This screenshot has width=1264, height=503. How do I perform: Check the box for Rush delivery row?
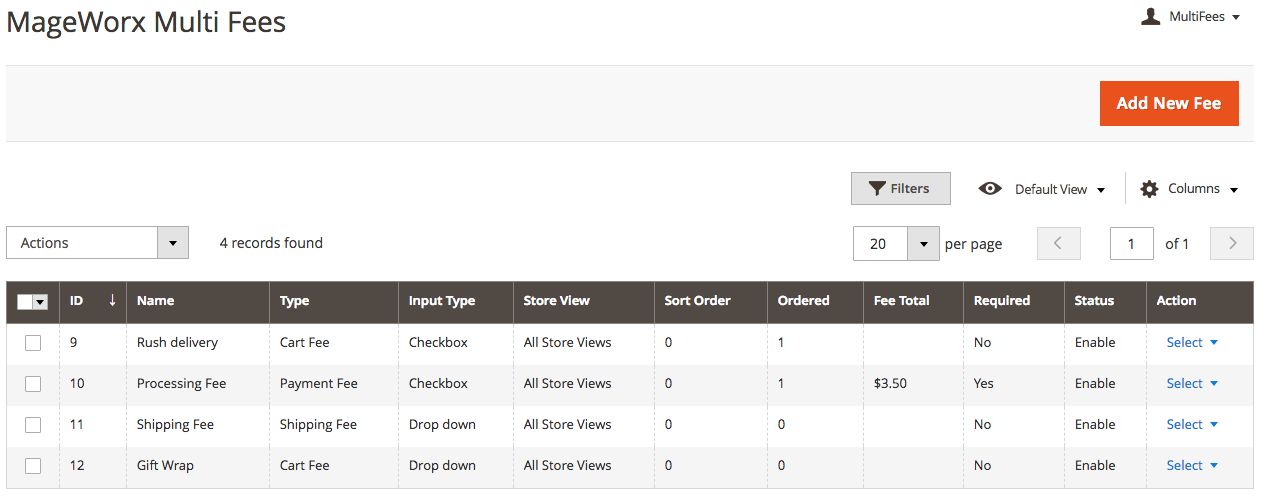click(x=33, y=343)
